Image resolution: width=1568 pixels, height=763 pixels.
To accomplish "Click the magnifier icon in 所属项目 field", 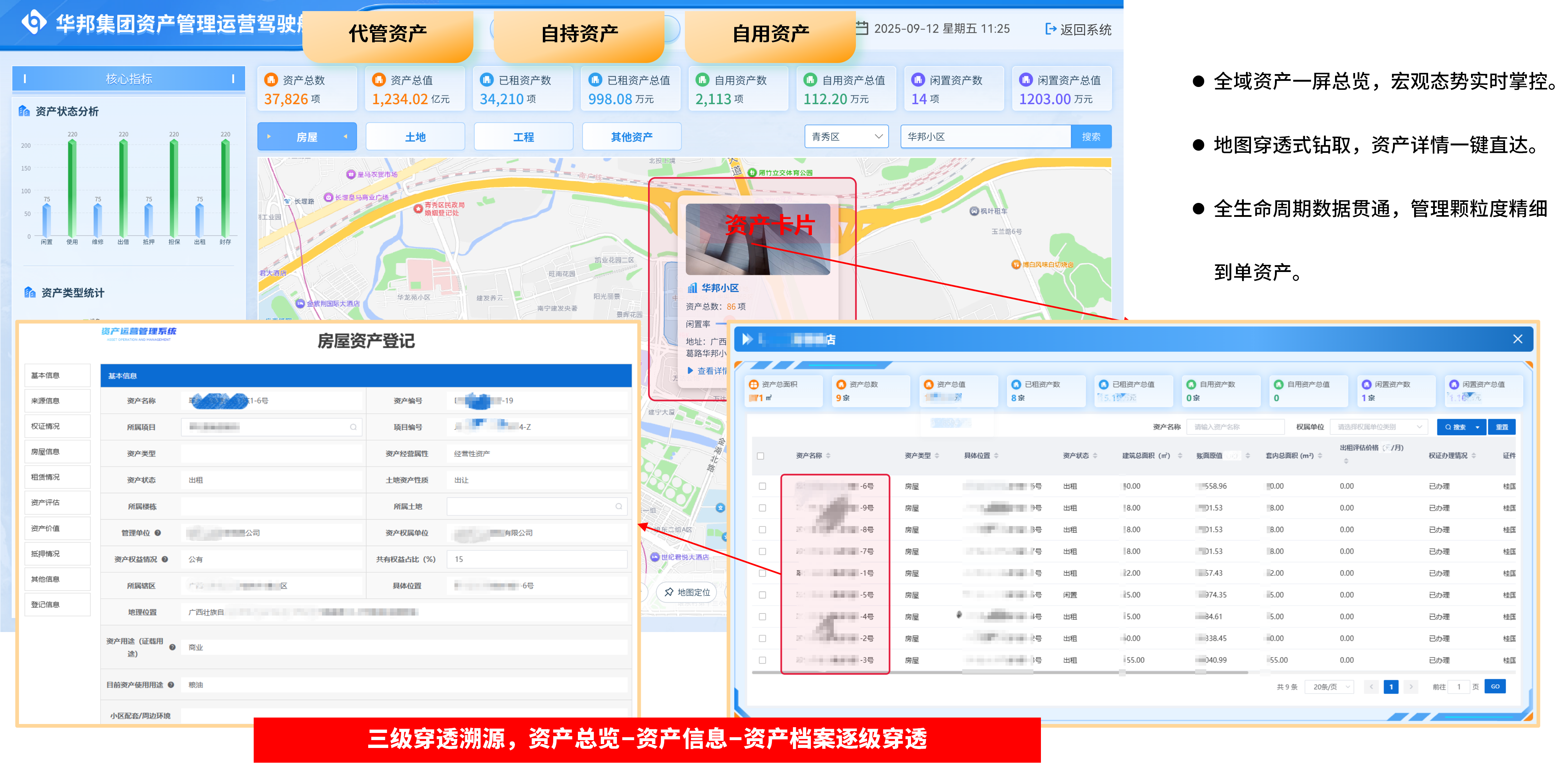I will coord(353,427).
